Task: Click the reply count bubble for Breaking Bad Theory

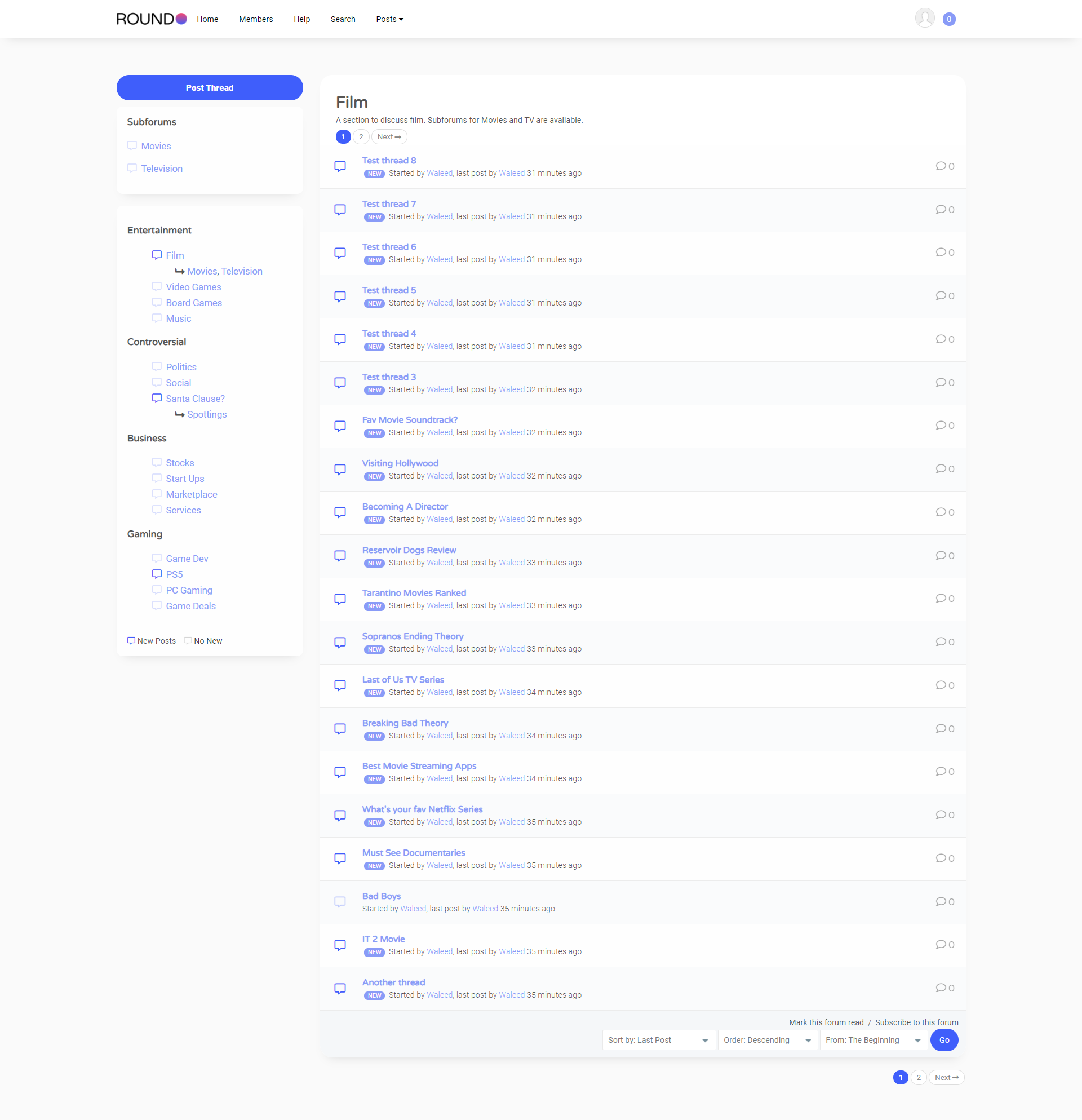Action: [945, 729]
